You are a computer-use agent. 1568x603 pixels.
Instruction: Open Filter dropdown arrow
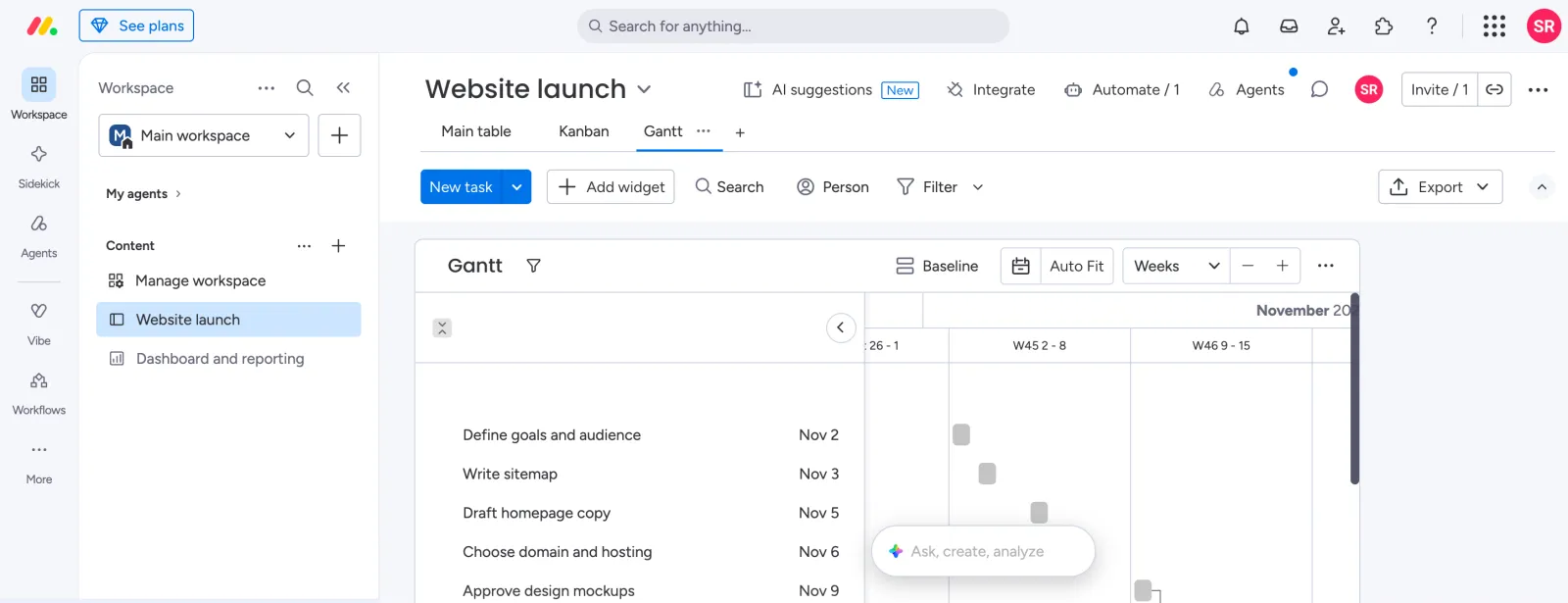[x=977, y=187]
